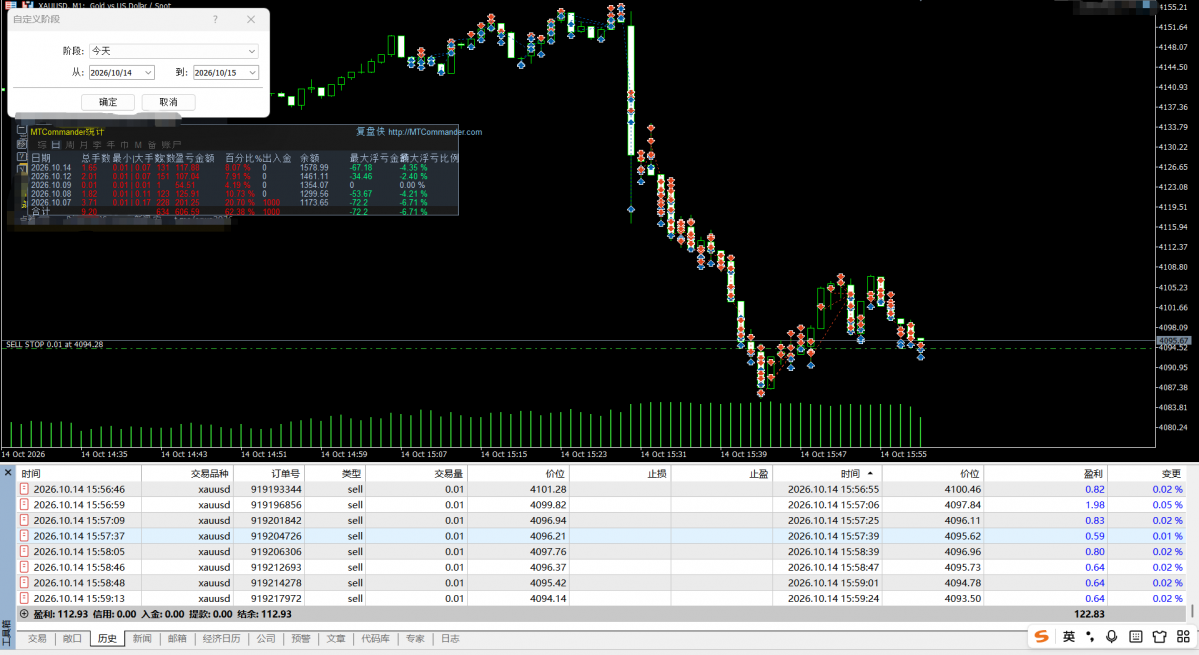This screenshot has height=655, width=1199.
Task: Close the toolbox panel with the X
Action: [8, 473]
